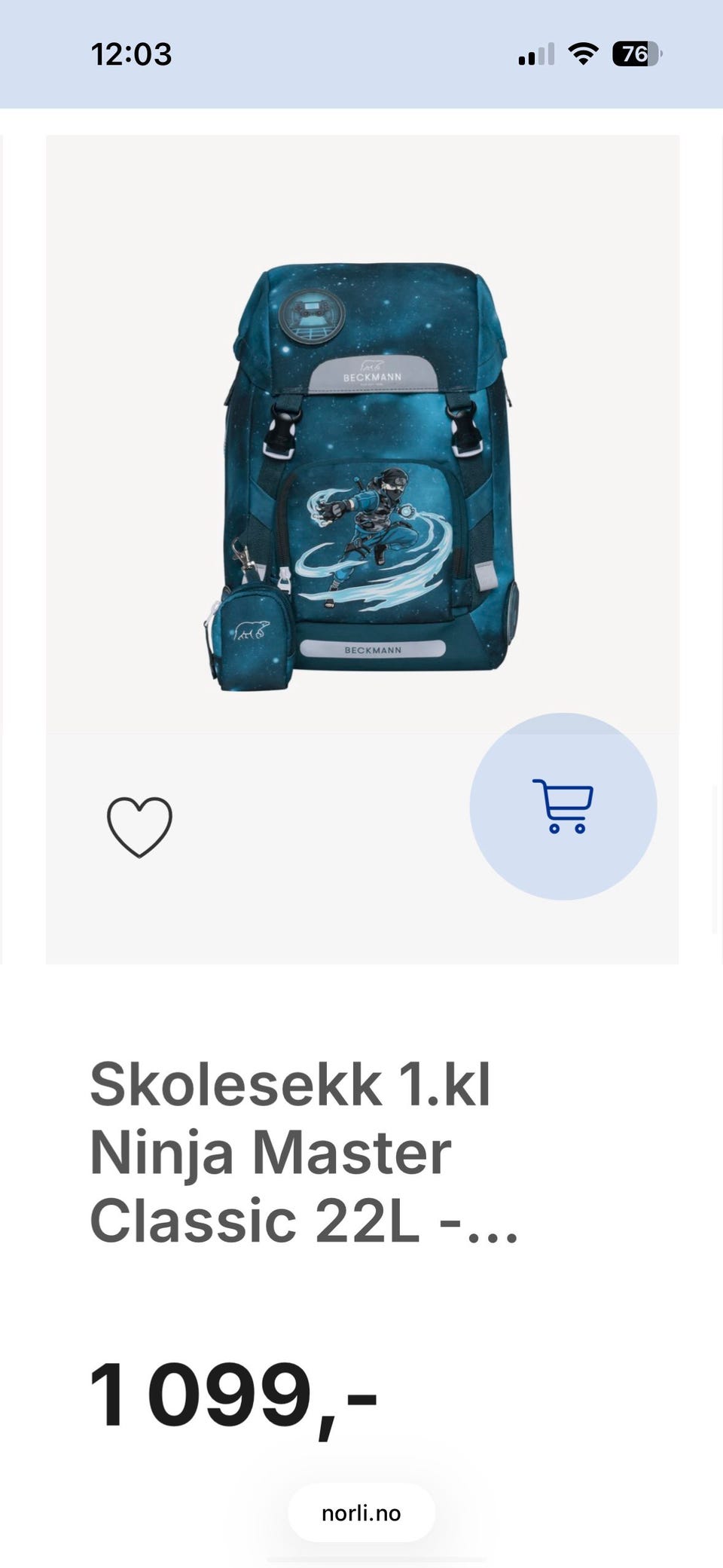Tap the home indicator bar at bottom
The width and height of the screenshot is (723, 1568).
377,1560
